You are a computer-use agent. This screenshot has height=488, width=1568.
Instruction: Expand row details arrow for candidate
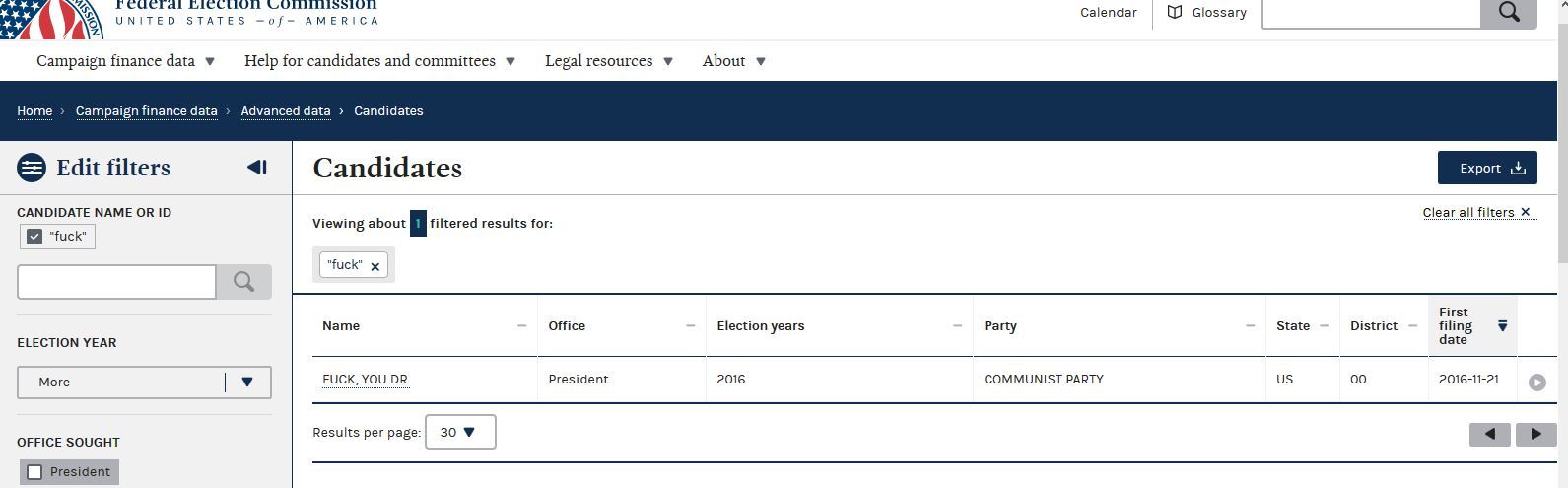[1536, 383]
